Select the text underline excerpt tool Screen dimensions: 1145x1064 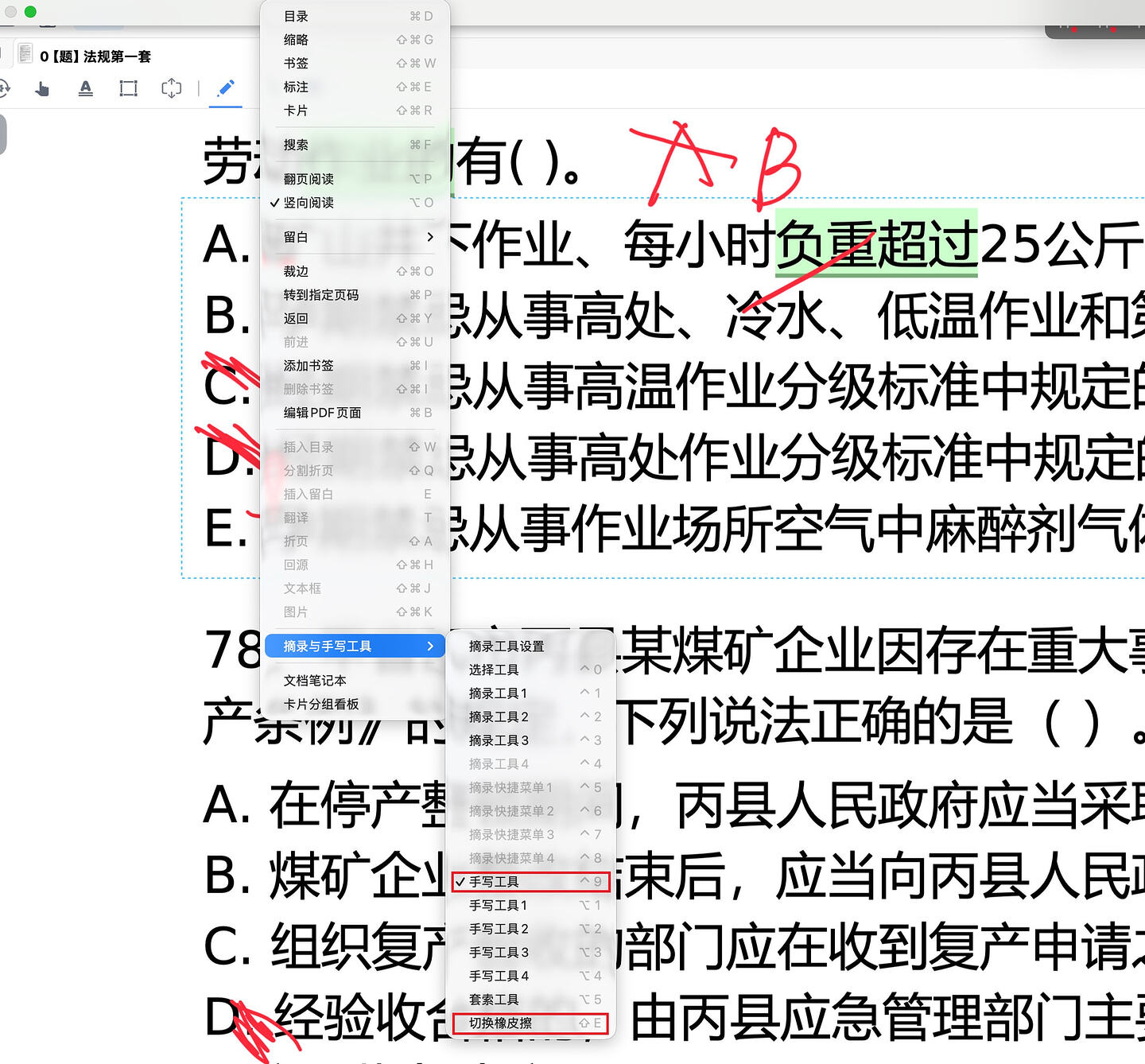(x=86, y=88)
